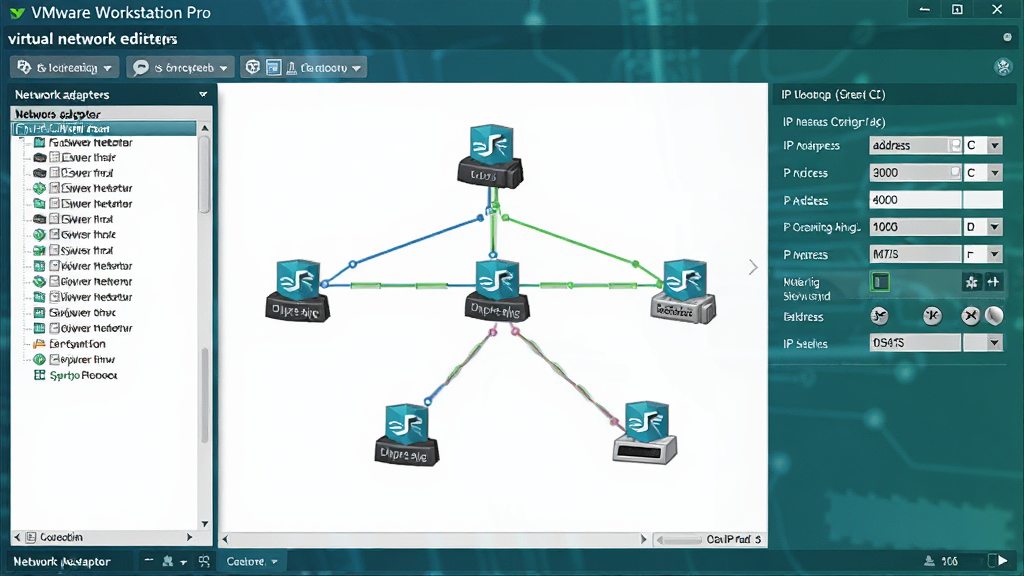Screen dimensions: 1024x576
Task: Select the highlighted first row in the adapter tree
Action: (x=104, y=129)
